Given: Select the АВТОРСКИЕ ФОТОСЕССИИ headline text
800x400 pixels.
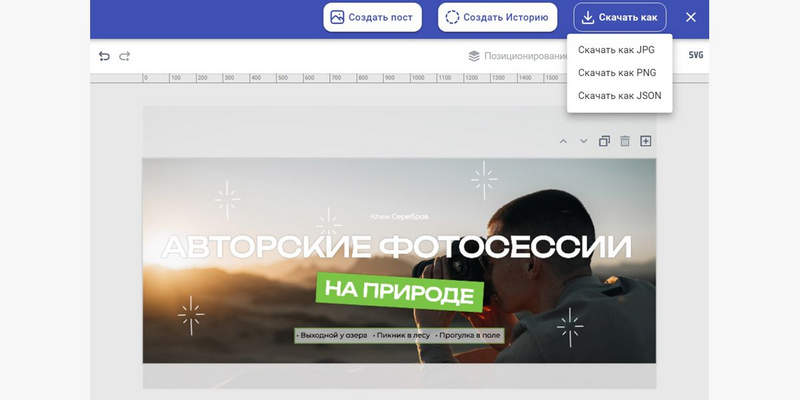Looking at the screenshot, I should 396,247.
